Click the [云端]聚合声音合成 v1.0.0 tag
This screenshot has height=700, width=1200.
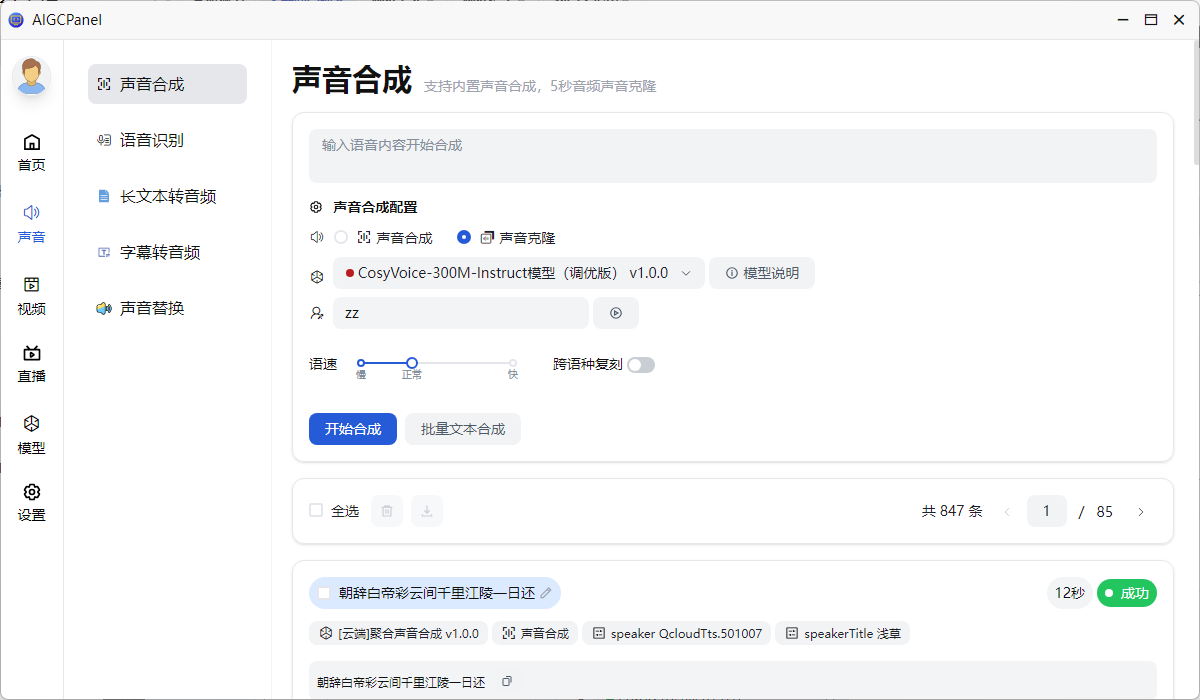(x=400, y=633)
